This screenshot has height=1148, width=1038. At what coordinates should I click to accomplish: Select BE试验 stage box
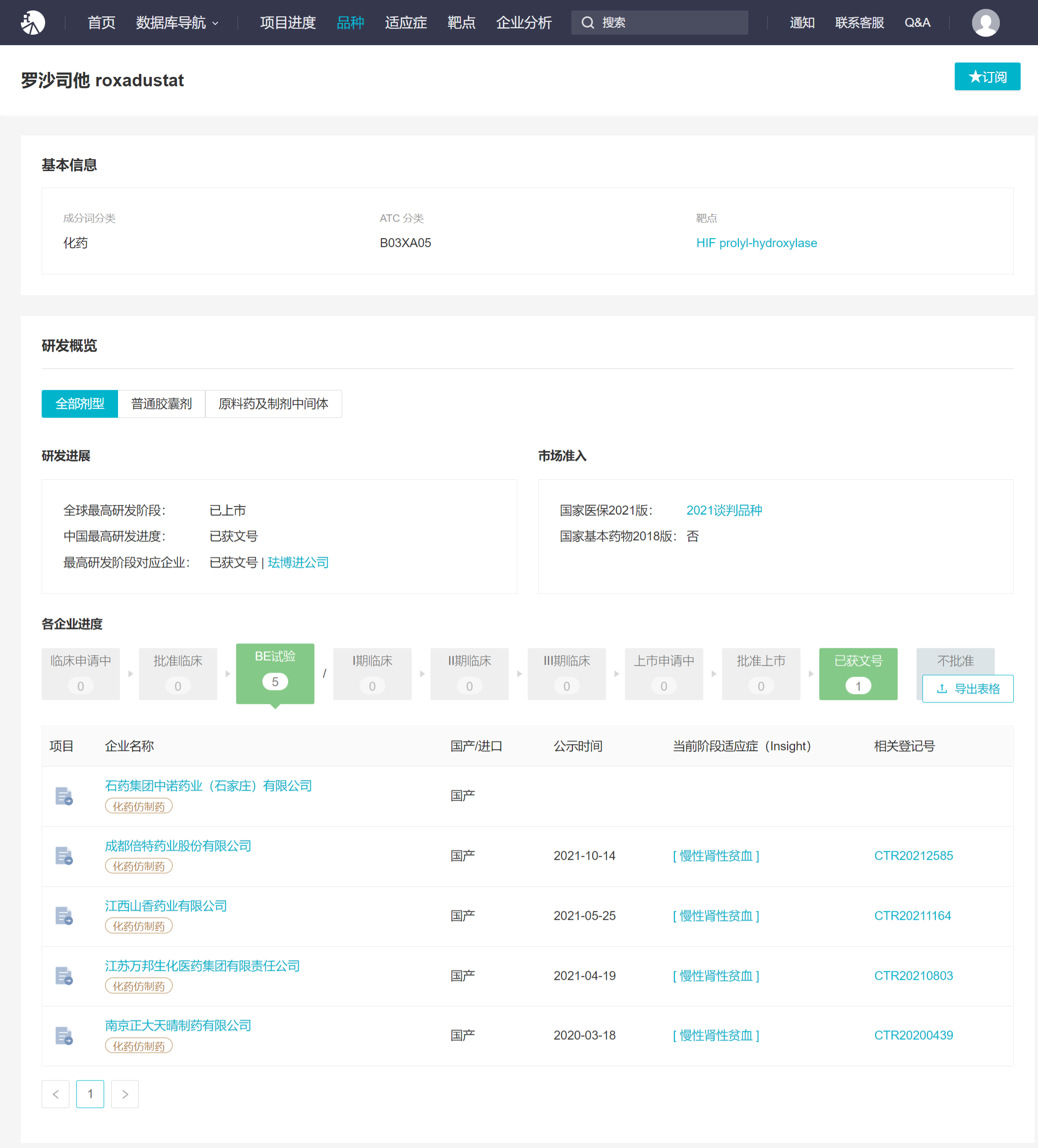[x=275, y=674]
